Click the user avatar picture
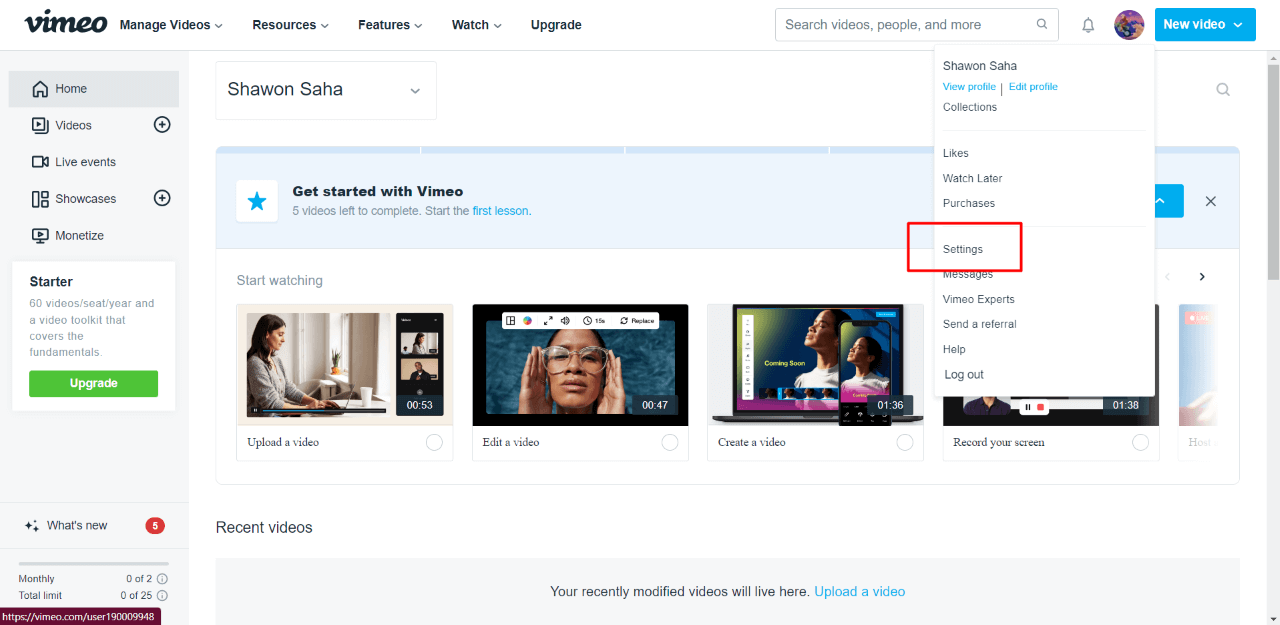Viewport: 1280px width, 625px height. pos(1129,25)
